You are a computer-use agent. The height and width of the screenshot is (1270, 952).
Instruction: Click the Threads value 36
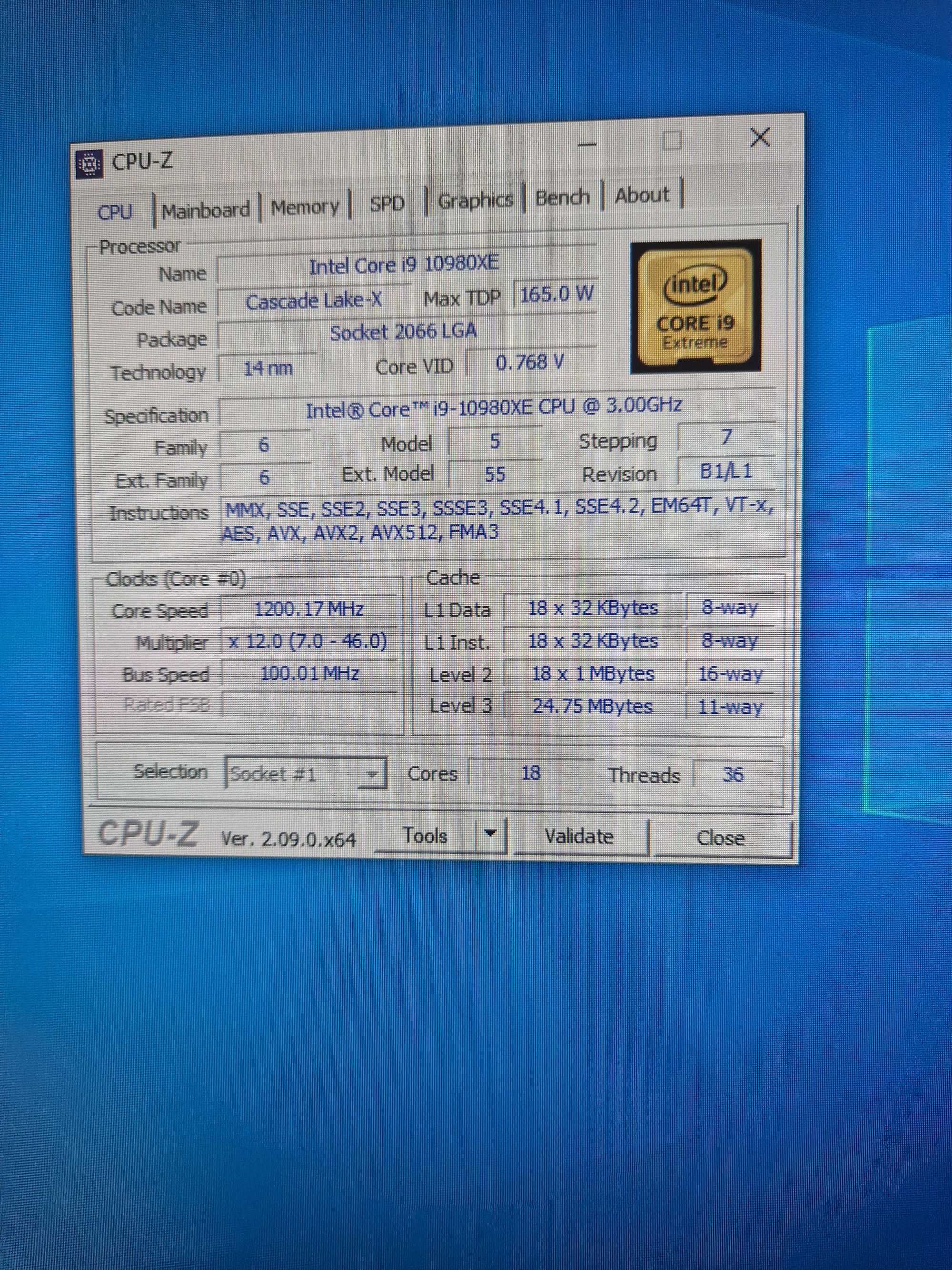[x=734, y=774]
